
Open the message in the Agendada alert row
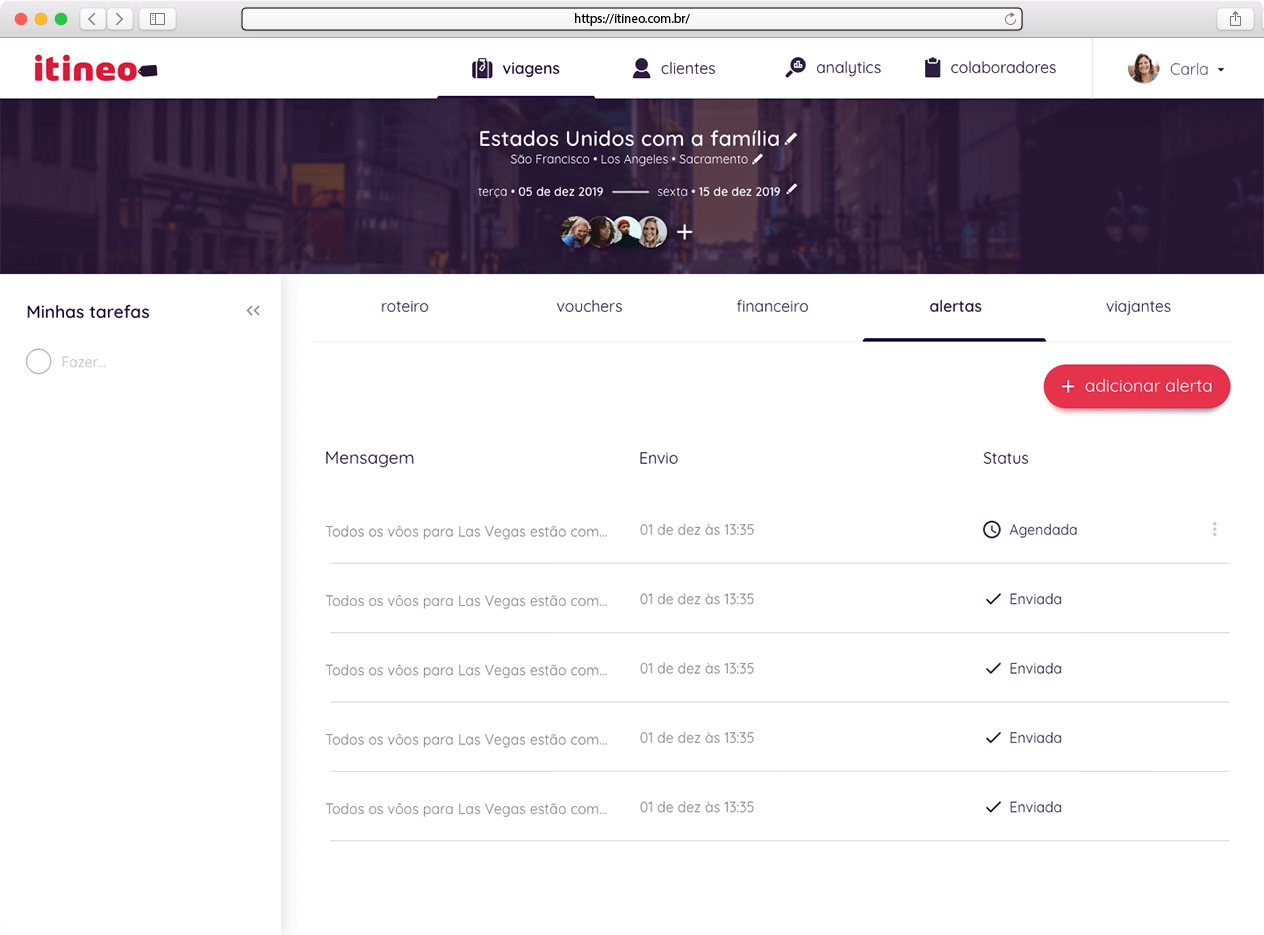467,531
